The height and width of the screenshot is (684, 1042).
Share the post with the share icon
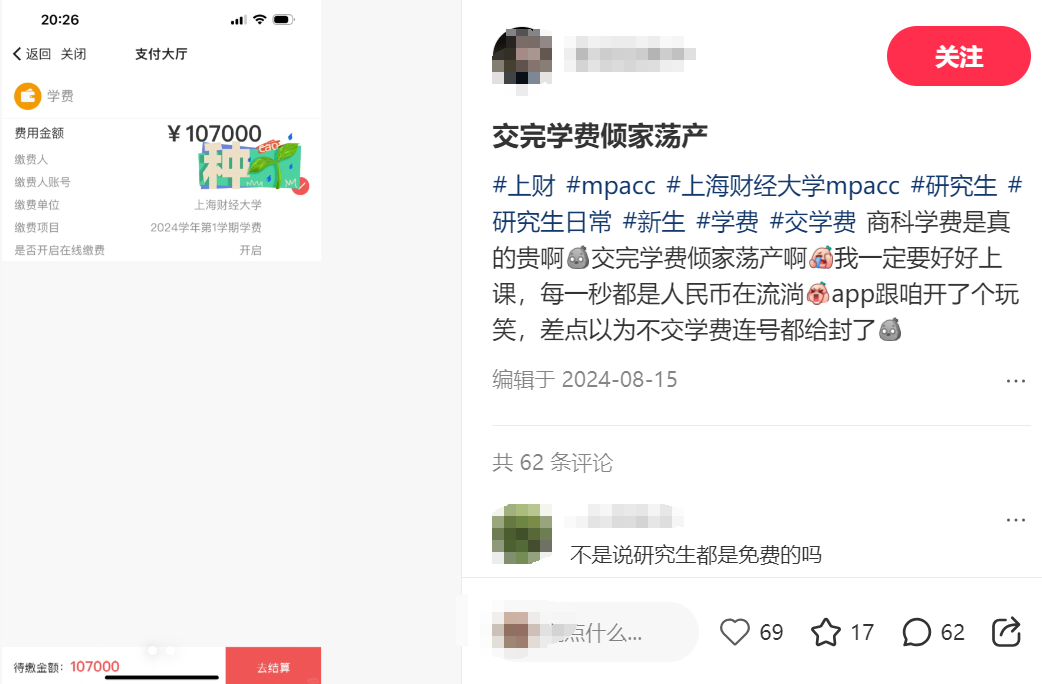click(1006, 631)
